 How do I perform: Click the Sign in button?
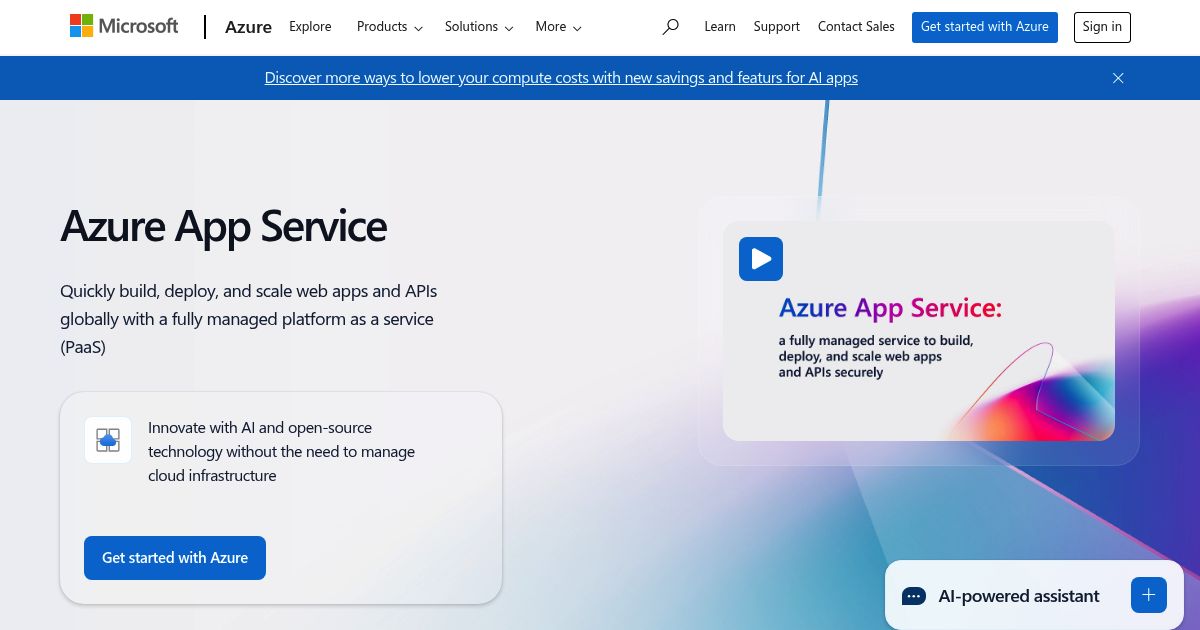1101,27
